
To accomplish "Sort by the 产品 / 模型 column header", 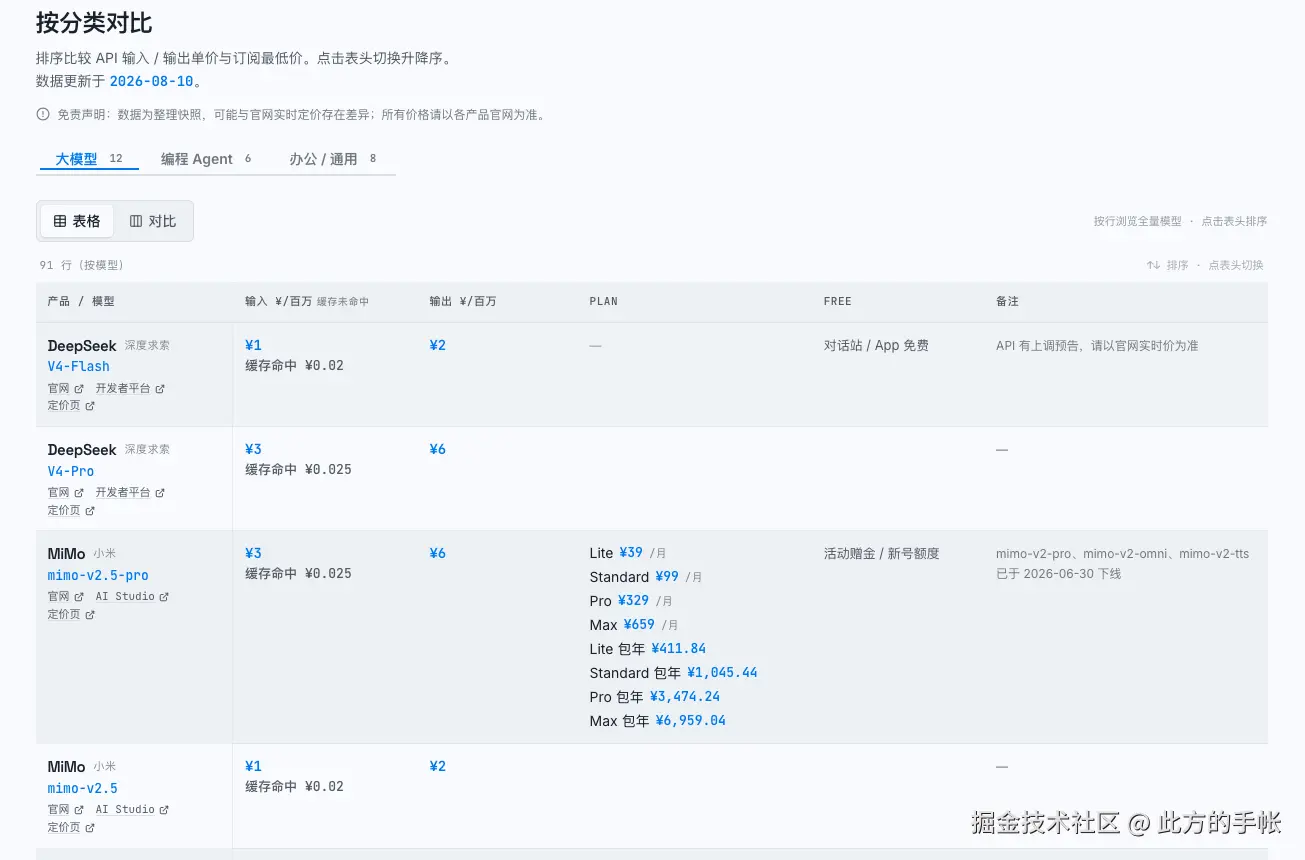I will pos(81,301).
